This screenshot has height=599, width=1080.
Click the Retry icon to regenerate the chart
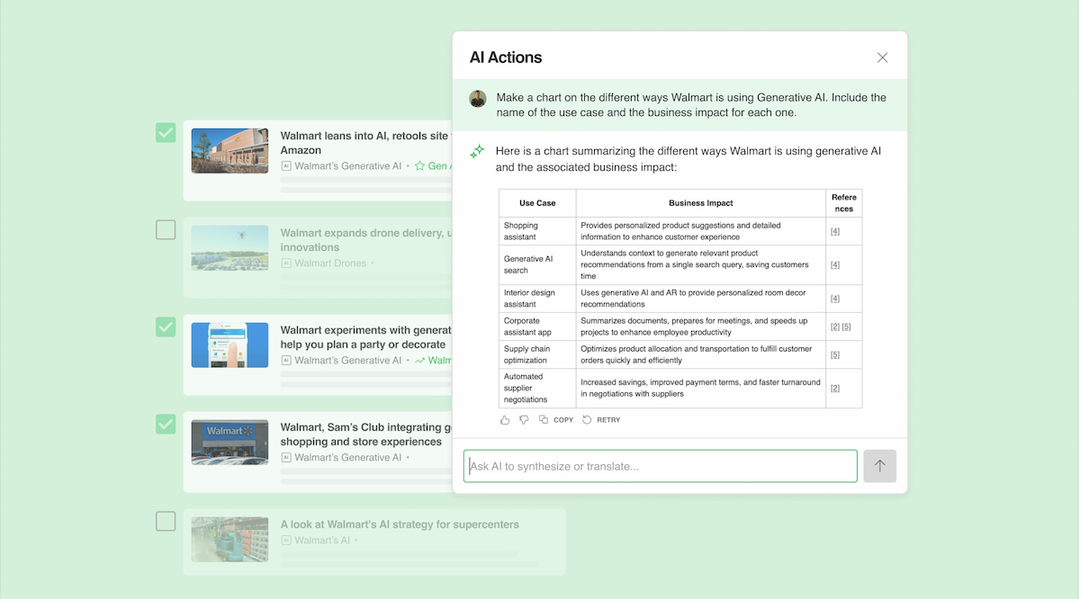tap(590, 420)
